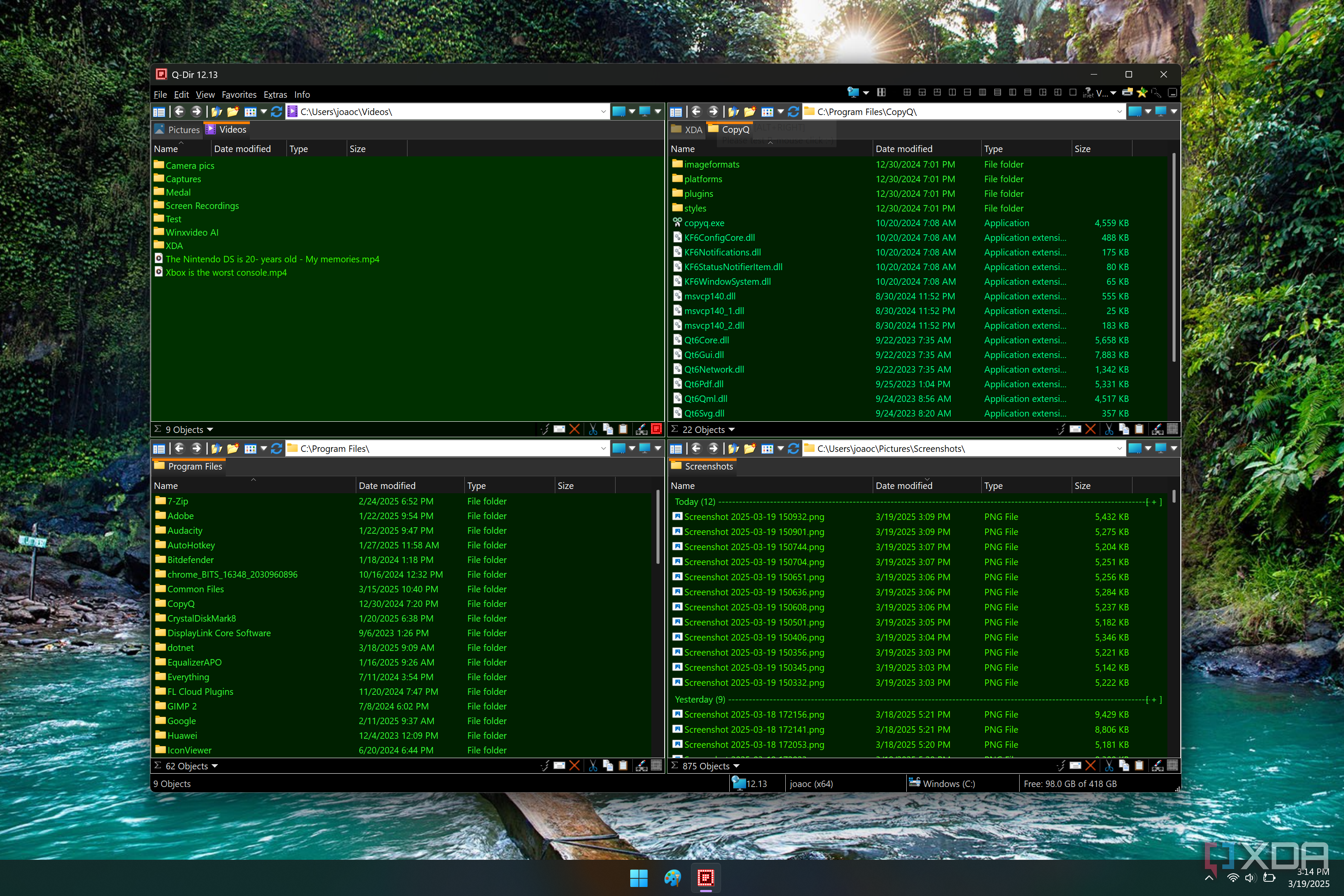
Task: Expand the 9 Objects dropdown
Action: pos(210,430)
